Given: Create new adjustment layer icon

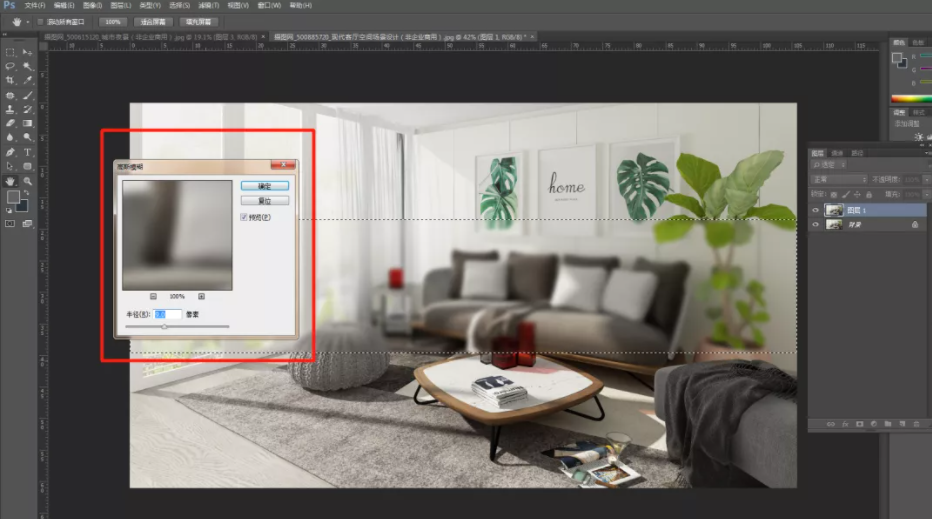Looking at the screenshot, I should coord(874,424).
